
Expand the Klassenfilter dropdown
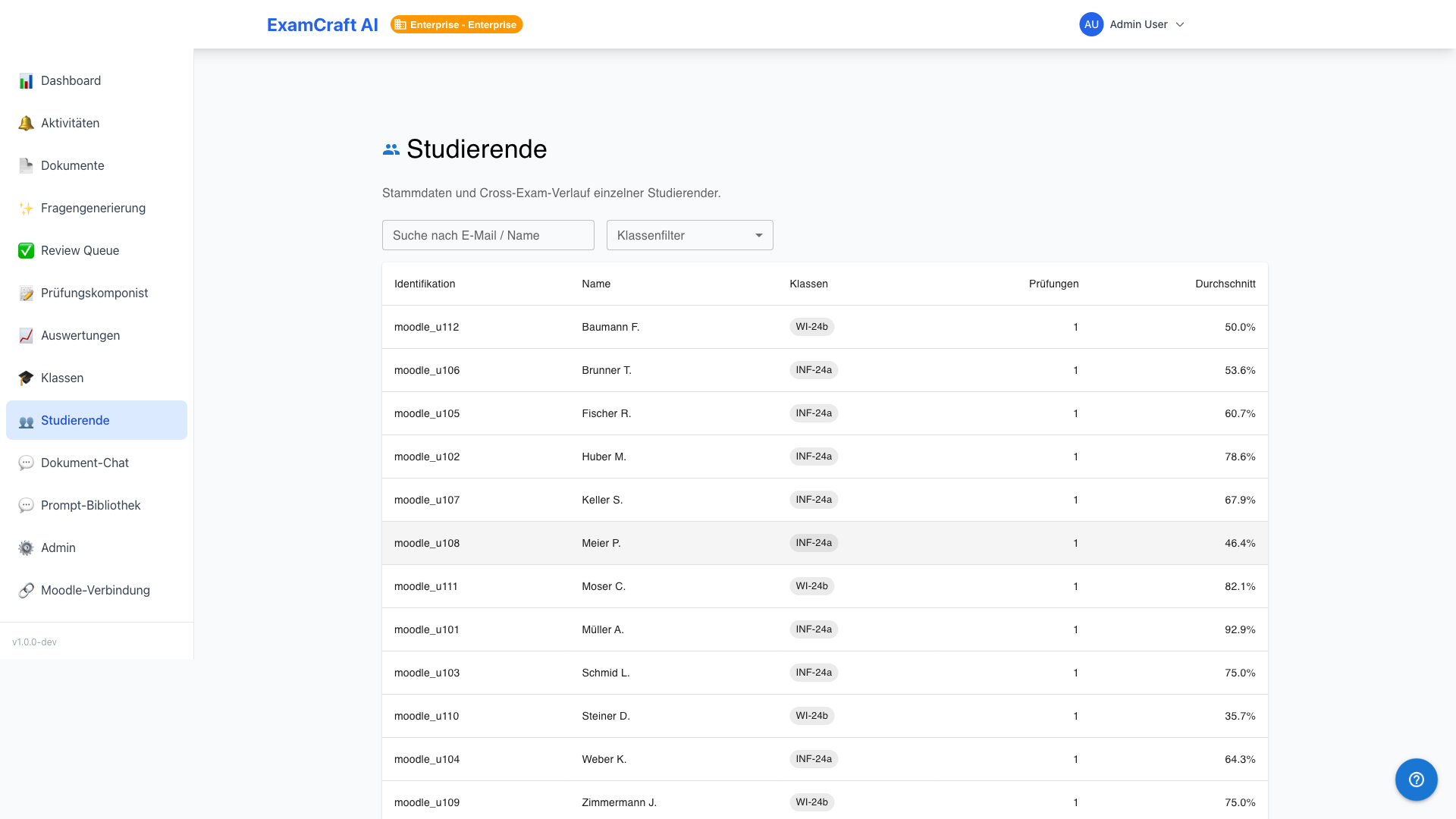689,235
